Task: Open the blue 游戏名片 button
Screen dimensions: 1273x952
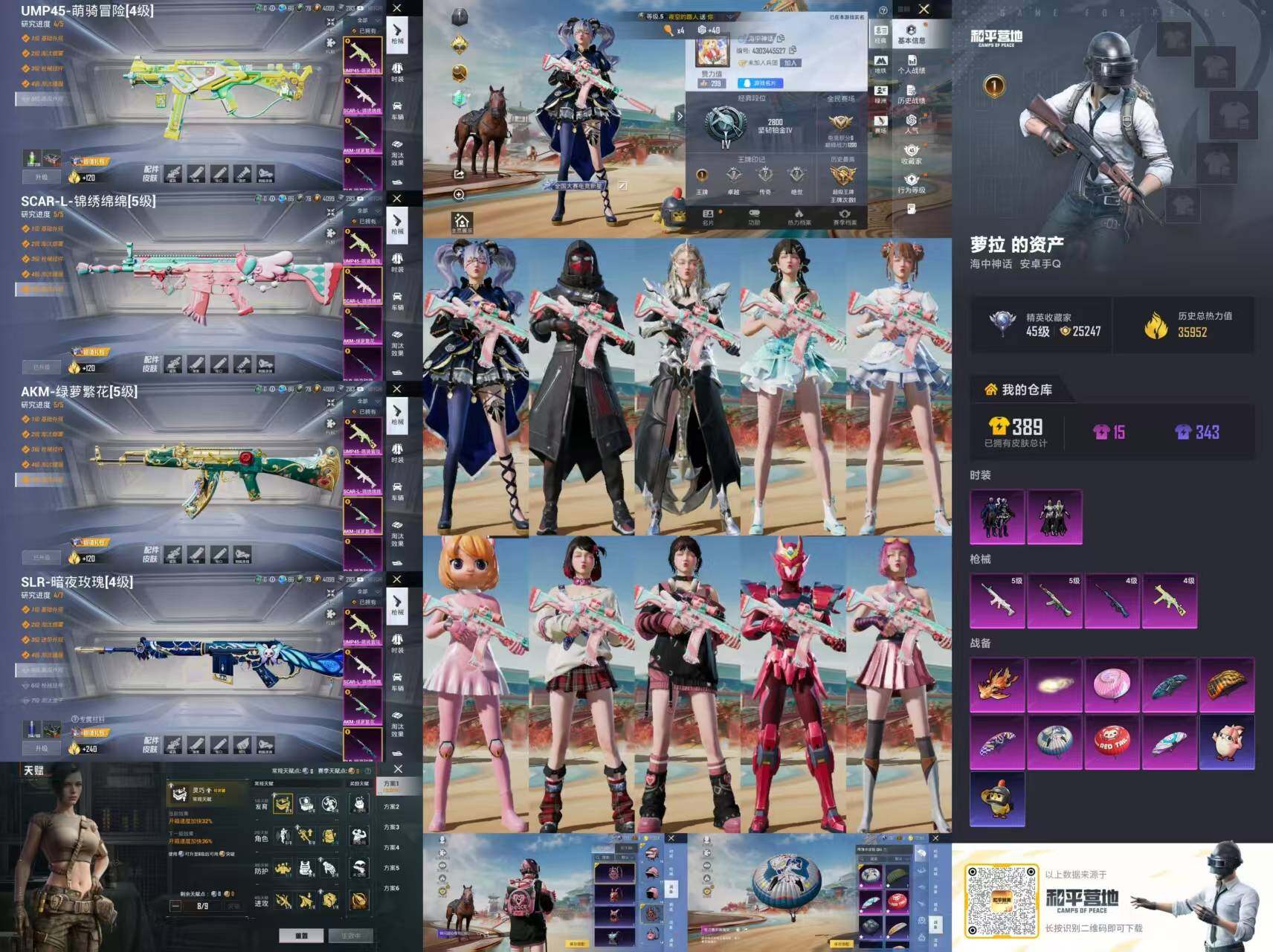Action: coord(760,83)
